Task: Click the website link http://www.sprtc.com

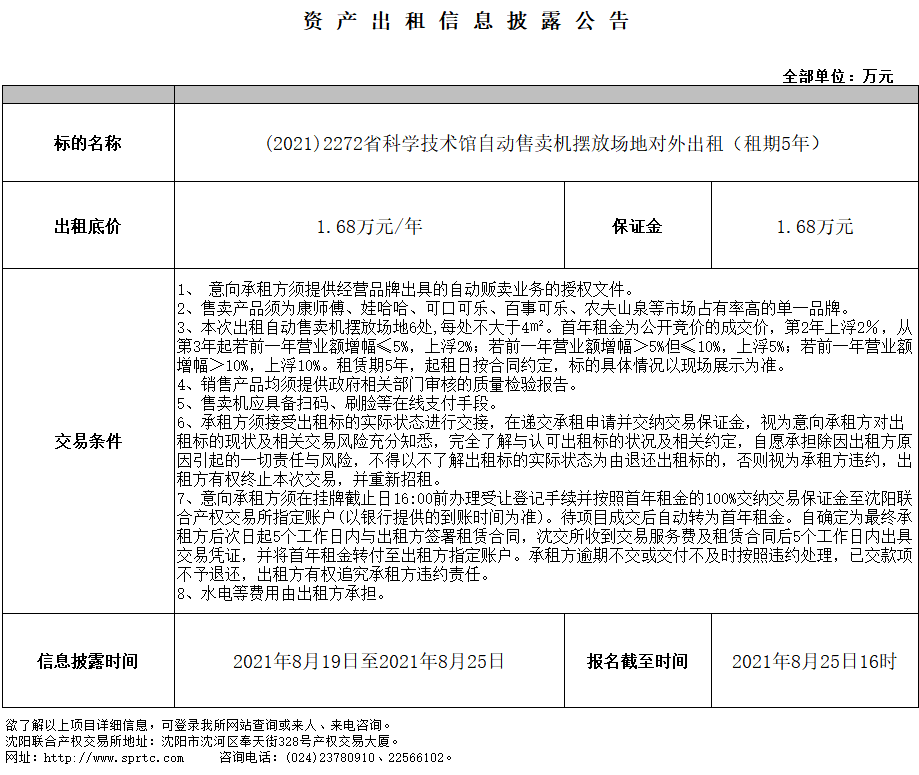Action: pos(100,758)
